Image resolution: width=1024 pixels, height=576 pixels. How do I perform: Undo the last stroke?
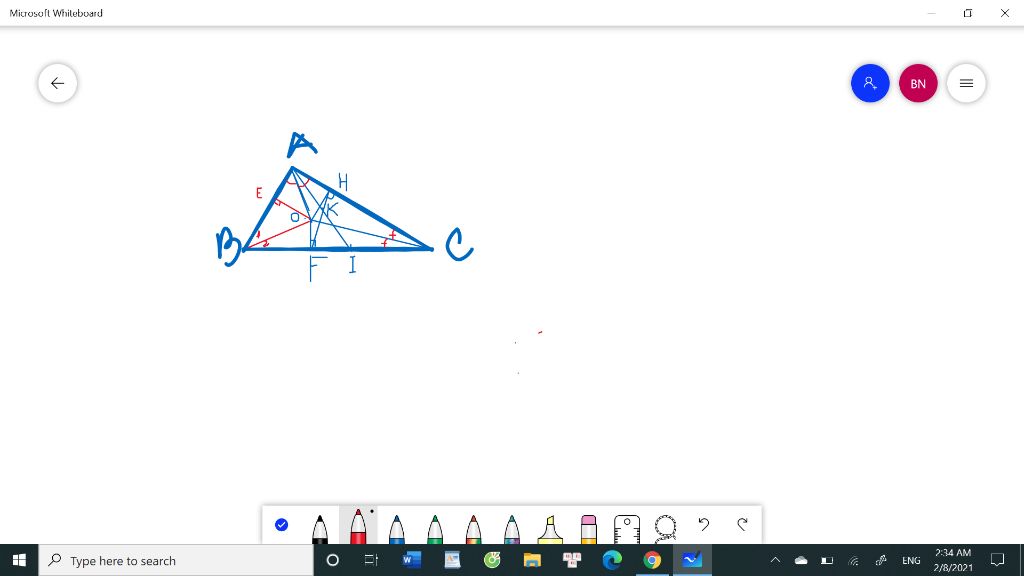[703, 524]
